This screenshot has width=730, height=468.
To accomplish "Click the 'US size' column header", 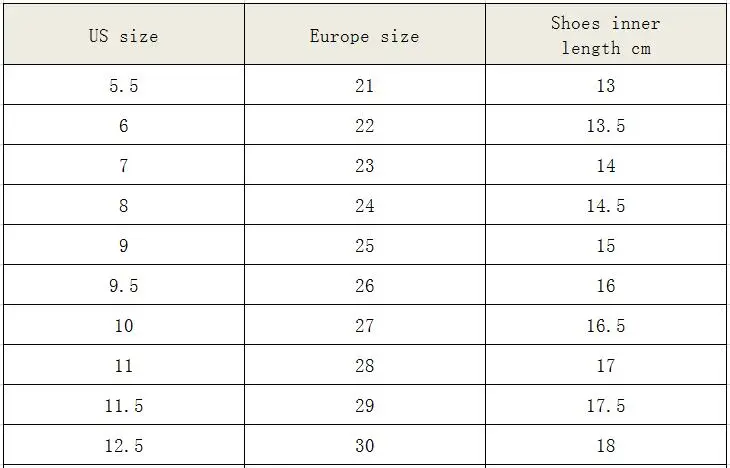I will coord(124,34).
